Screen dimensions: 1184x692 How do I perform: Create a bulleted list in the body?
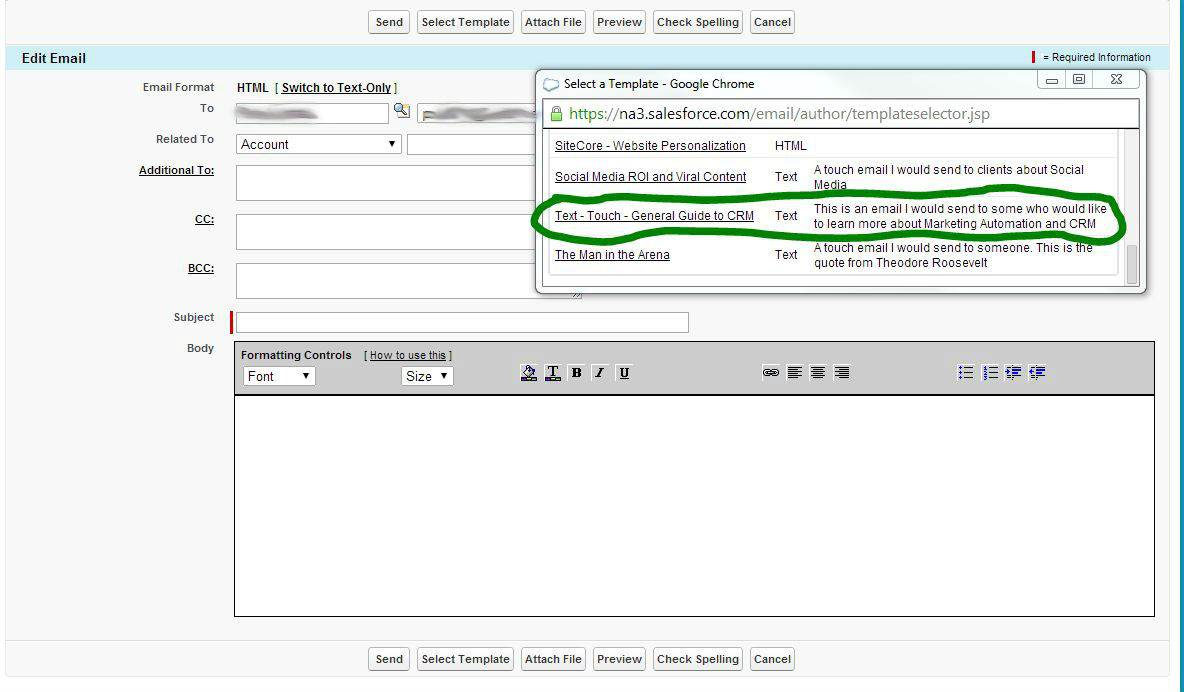965,373
